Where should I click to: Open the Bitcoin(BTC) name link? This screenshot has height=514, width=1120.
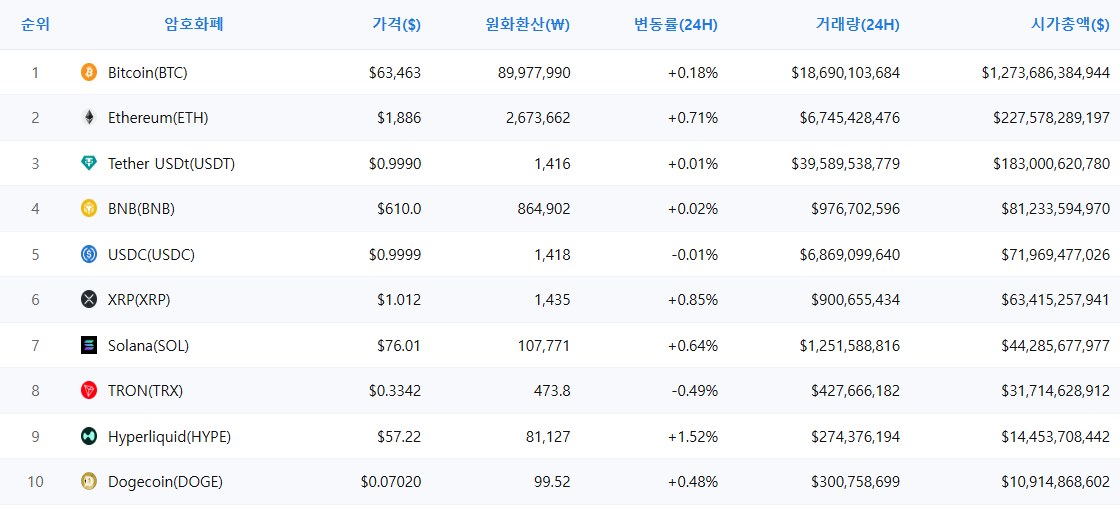pos(148,72)
